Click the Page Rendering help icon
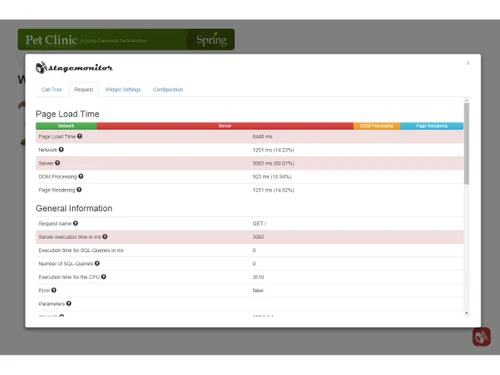This screenshot has width=500, height=375. [79, 189]
